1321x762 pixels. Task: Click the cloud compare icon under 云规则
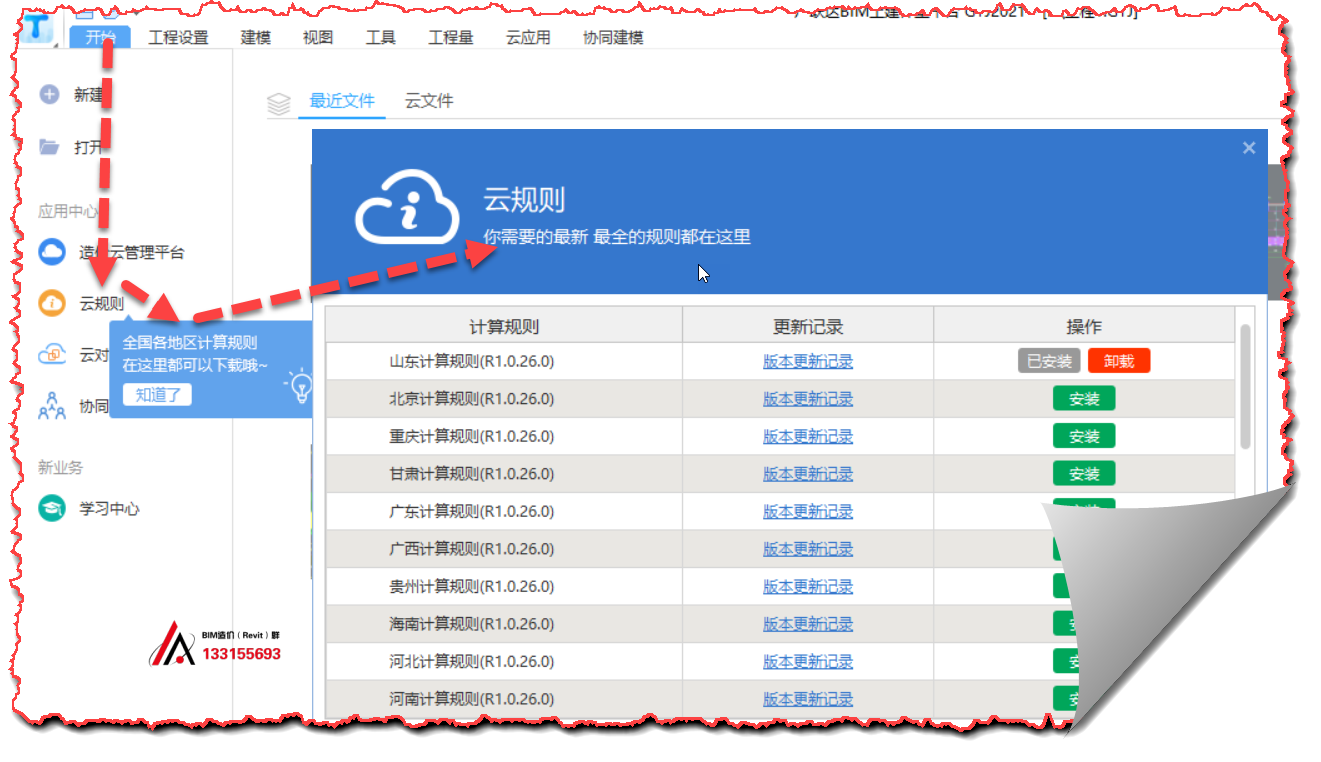51,354
